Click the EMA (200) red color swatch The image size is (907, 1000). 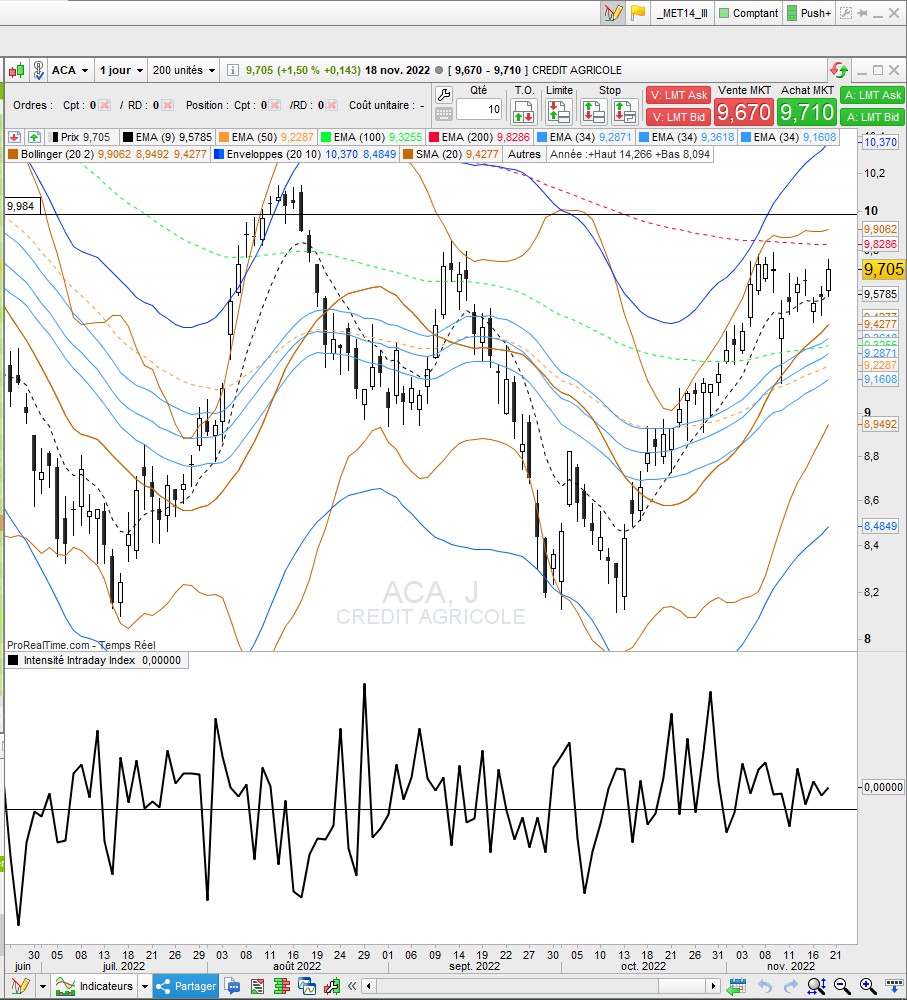pos(434,137)
